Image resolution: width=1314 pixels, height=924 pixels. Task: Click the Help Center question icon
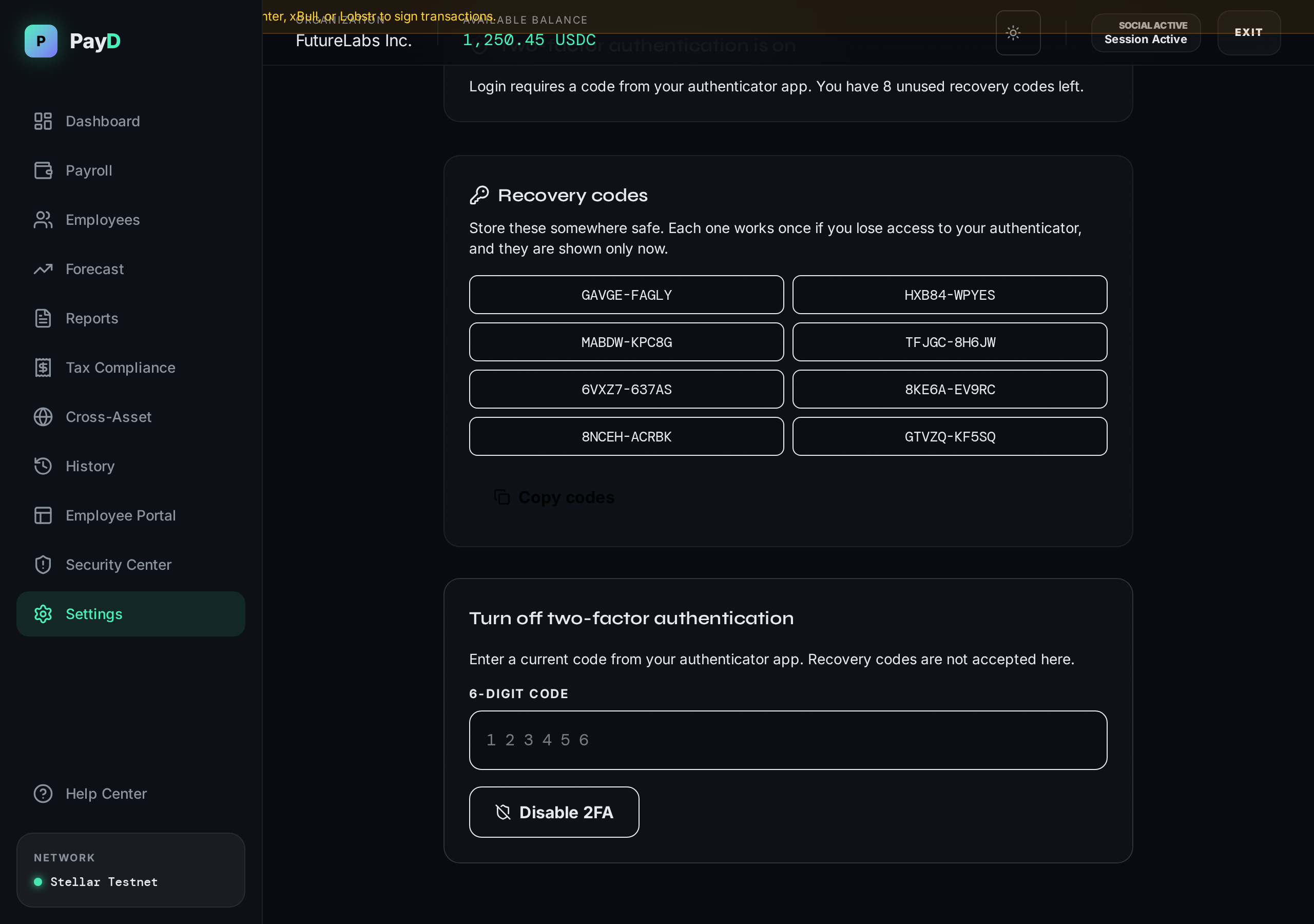click(x=43, y=793)
